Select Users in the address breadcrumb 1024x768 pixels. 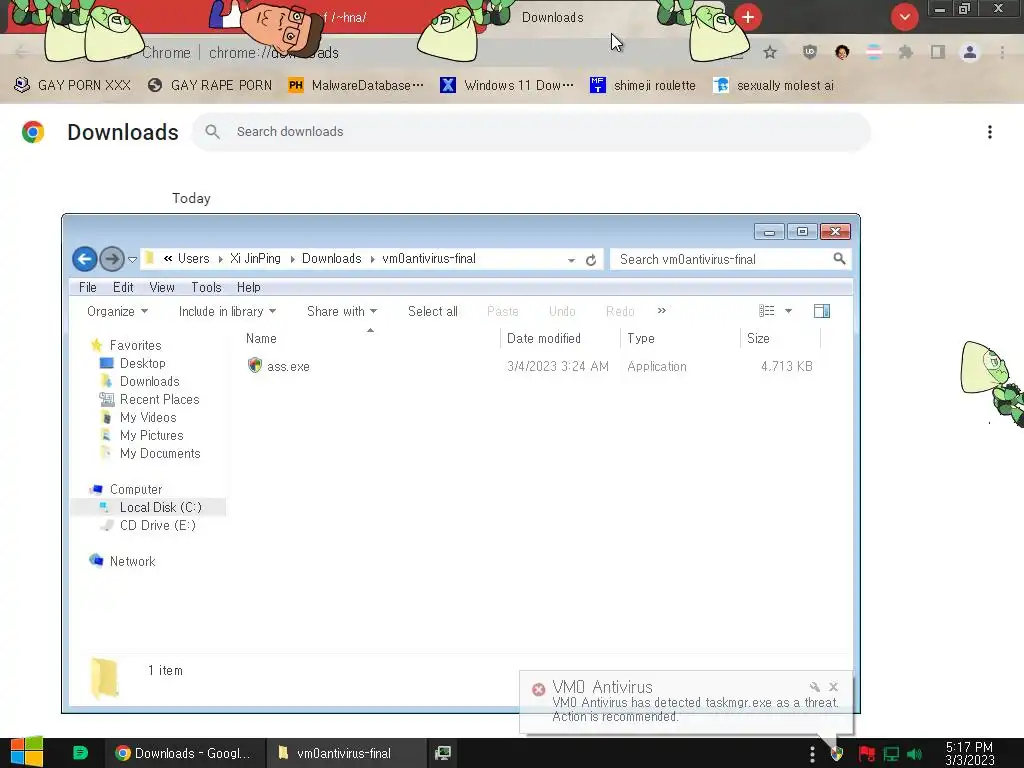click(193, 259)
